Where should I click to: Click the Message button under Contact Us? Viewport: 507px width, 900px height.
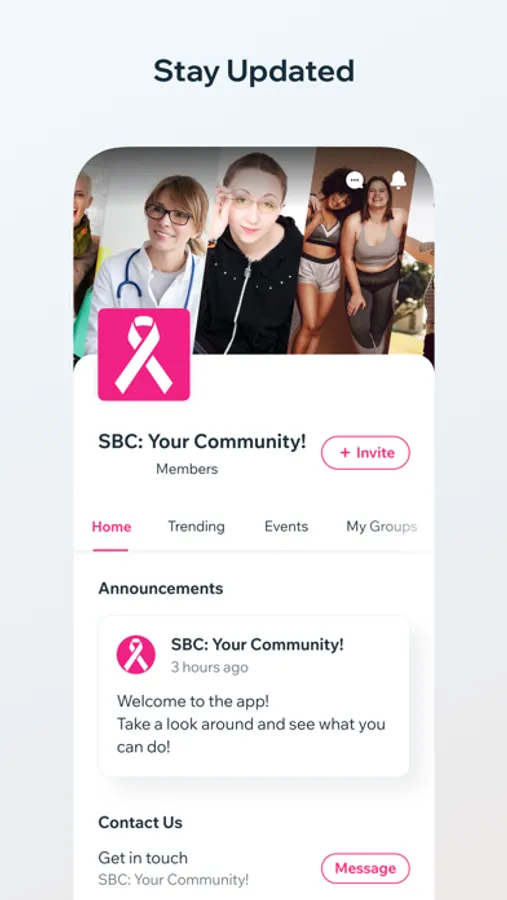[x=365, y=868]
